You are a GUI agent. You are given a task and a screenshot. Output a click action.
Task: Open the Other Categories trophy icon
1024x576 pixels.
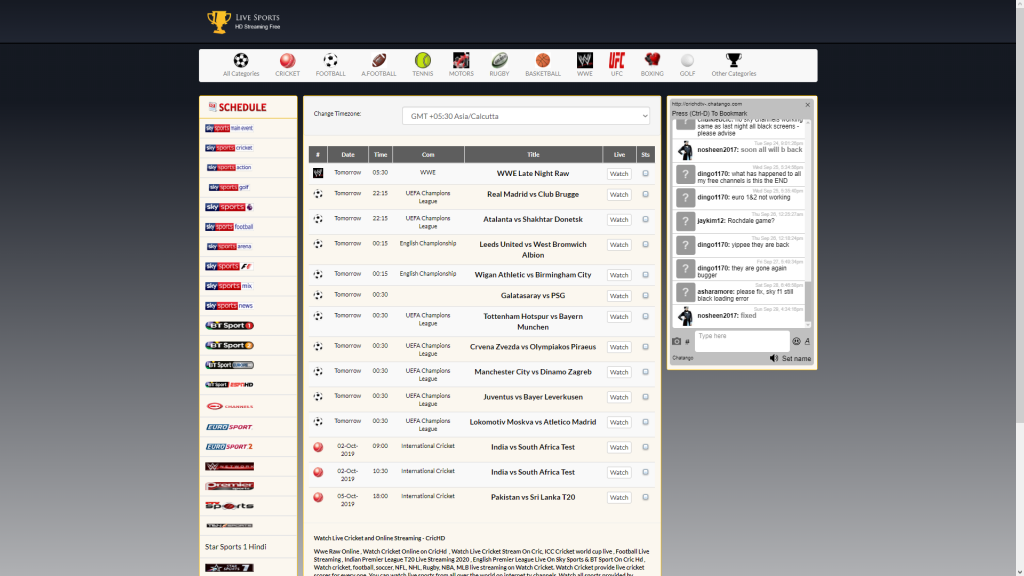[733, 61]
